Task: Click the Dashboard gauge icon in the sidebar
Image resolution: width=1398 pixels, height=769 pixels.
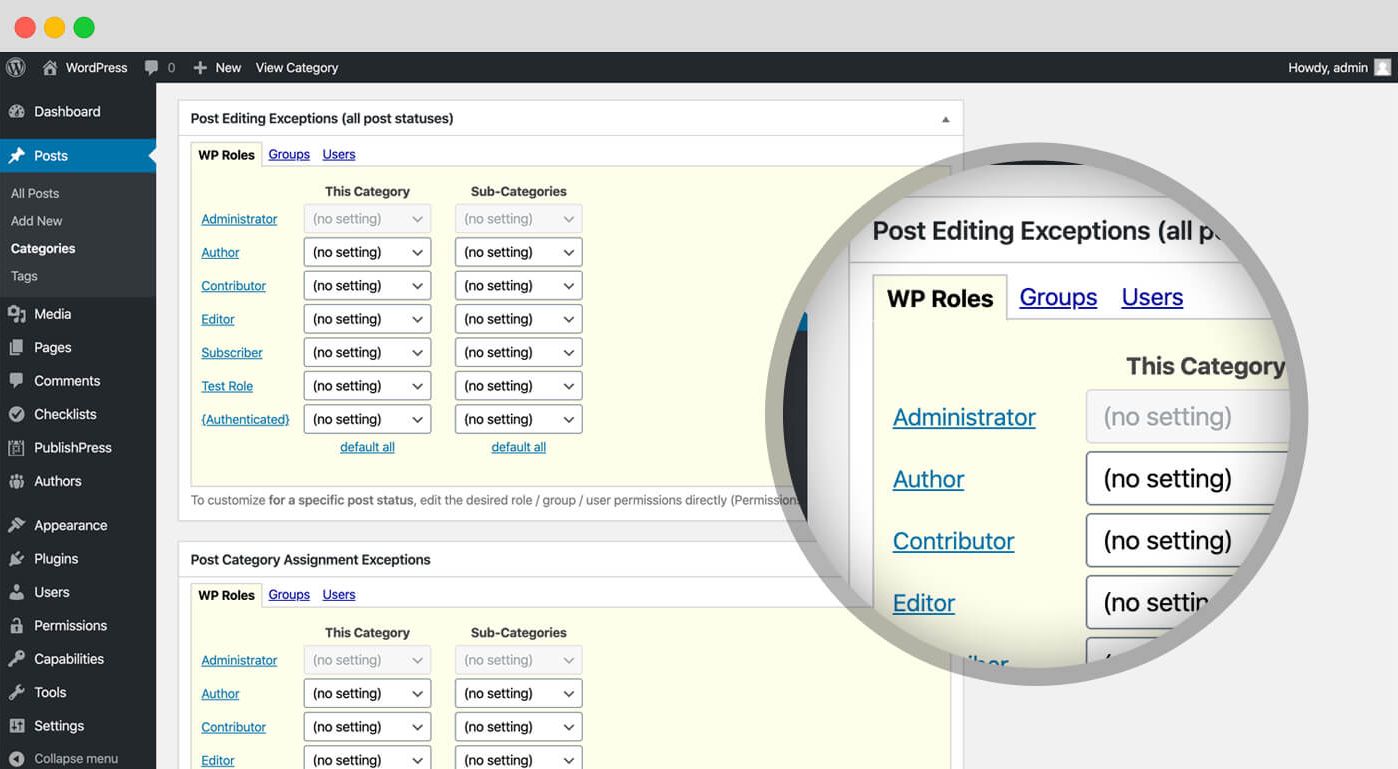Action: tap(17, 111)
